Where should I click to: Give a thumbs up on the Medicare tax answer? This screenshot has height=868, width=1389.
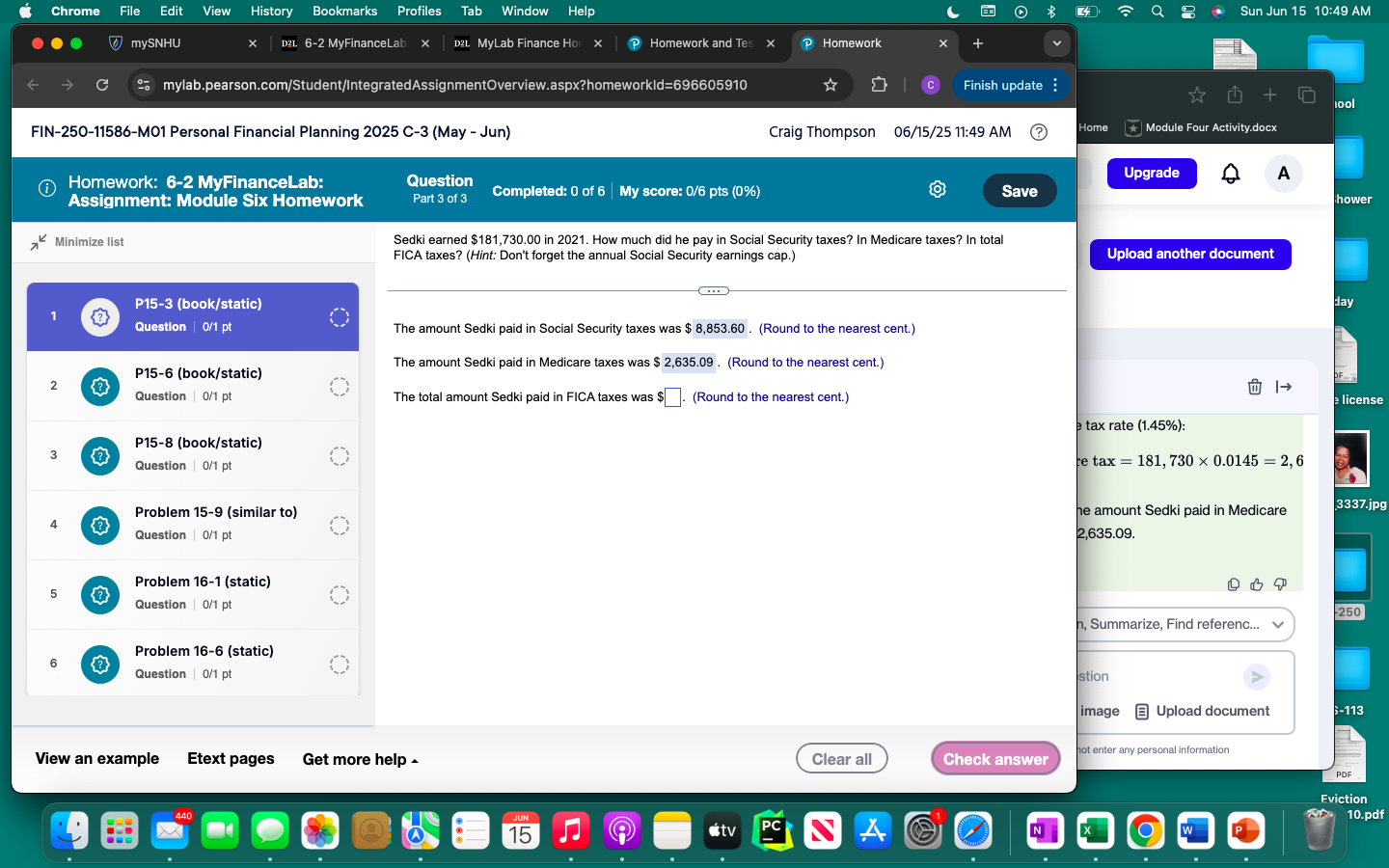[x=1256, y=584]
